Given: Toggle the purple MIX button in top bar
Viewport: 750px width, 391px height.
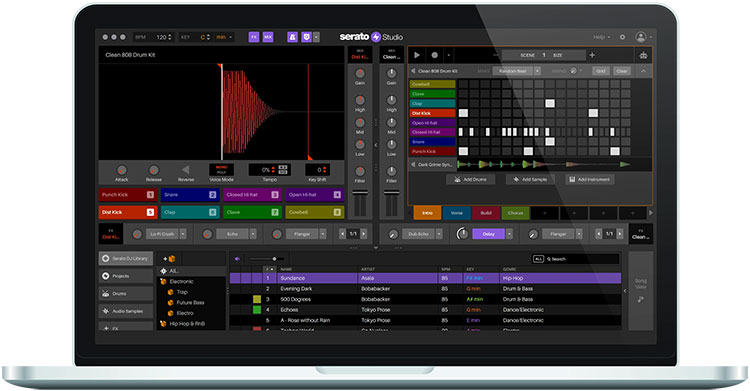Looking at the screenshot, I should (268, 37).
